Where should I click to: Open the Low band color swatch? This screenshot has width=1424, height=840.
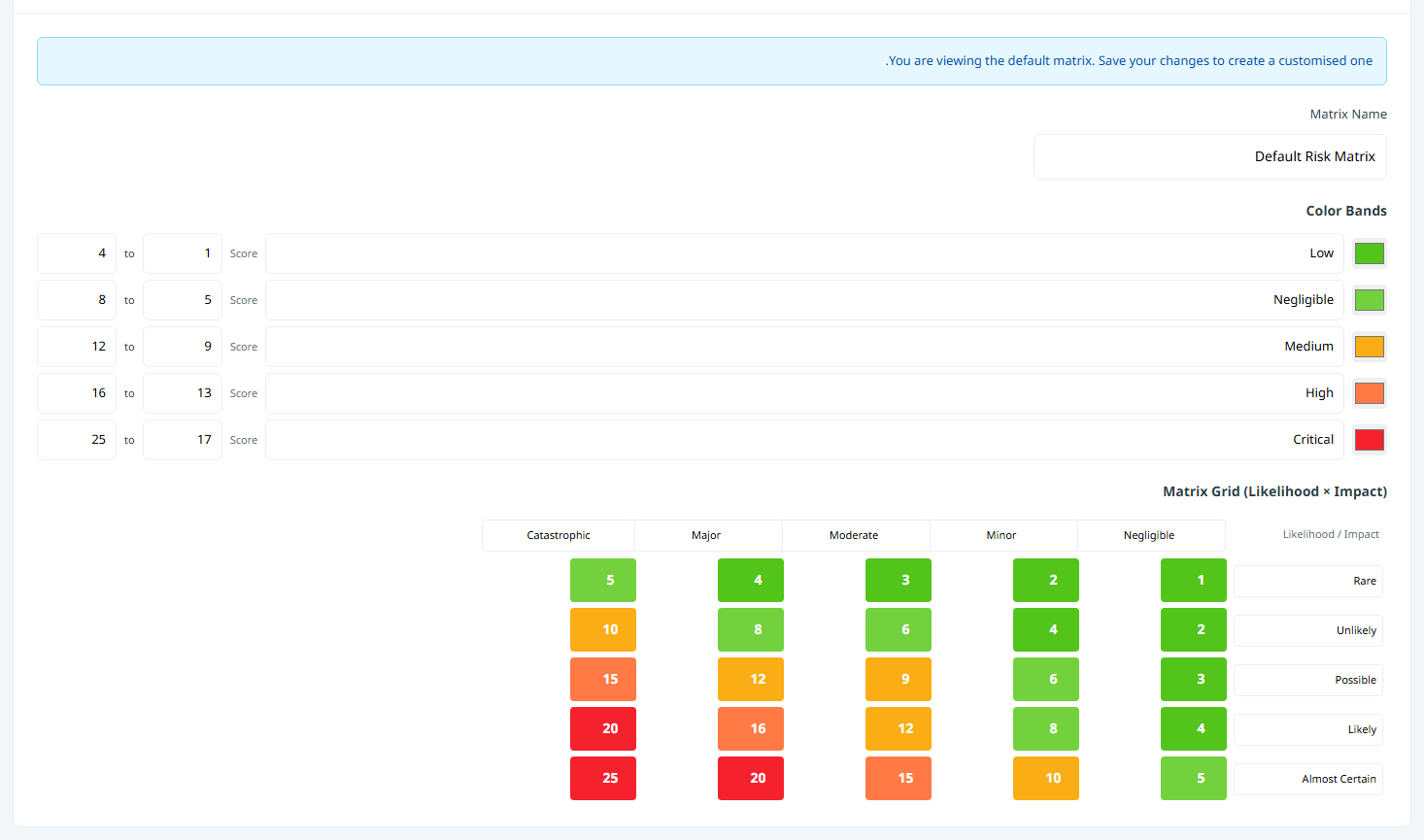1370,253
